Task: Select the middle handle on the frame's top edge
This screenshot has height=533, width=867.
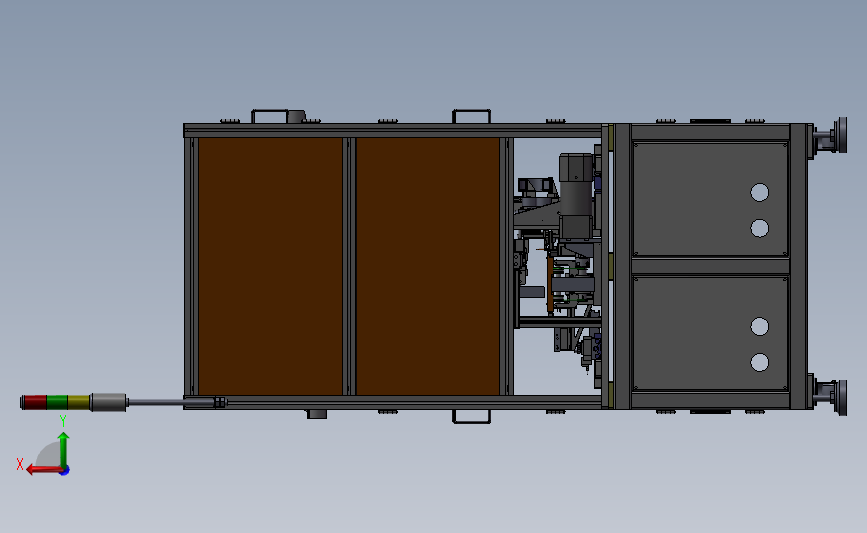Action: [x=472, y=116]
